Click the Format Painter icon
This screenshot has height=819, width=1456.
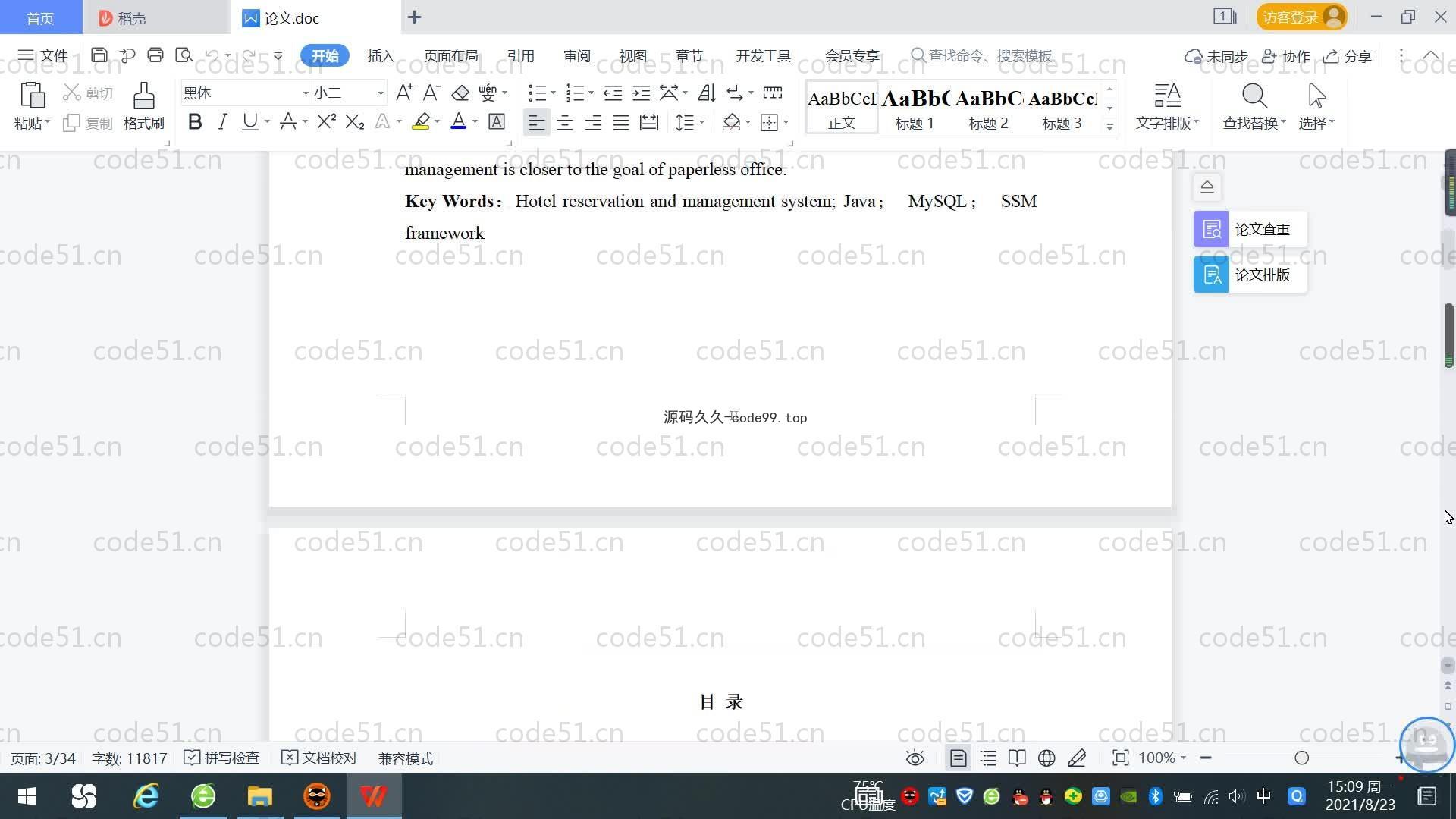[x=143, y=96]
